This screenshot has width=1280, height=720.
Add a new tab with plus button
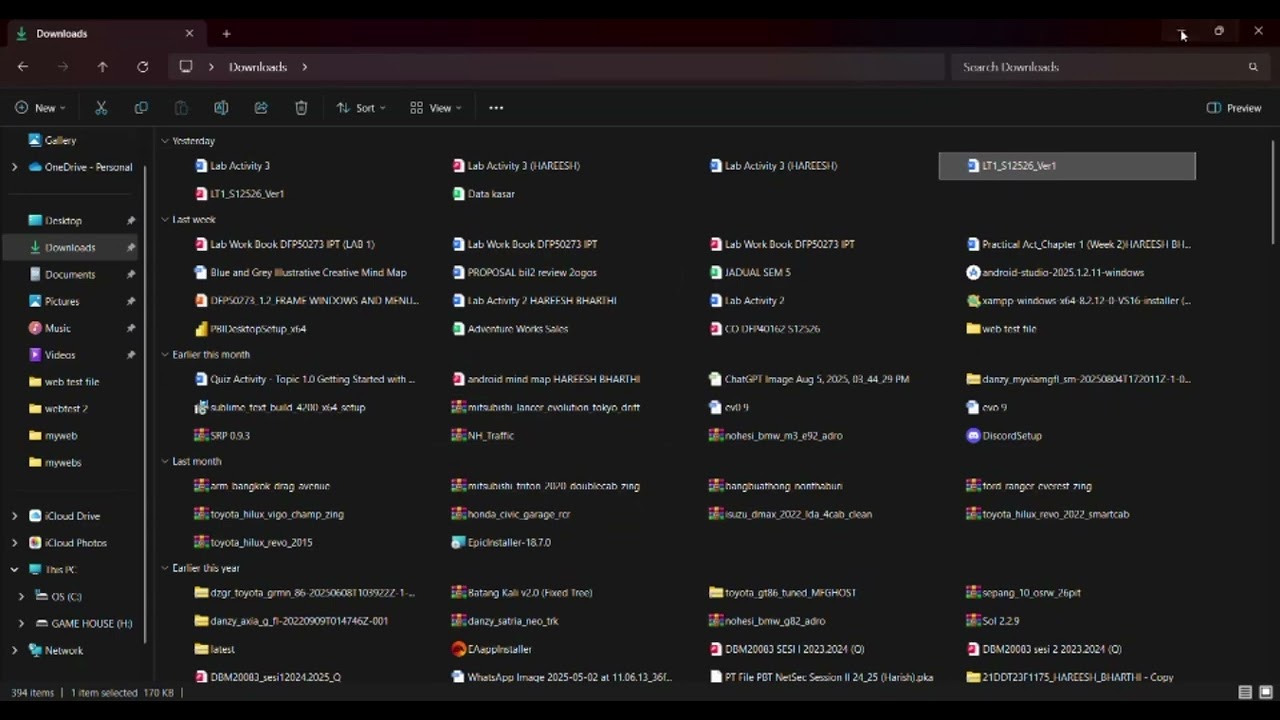pos(226,33)
